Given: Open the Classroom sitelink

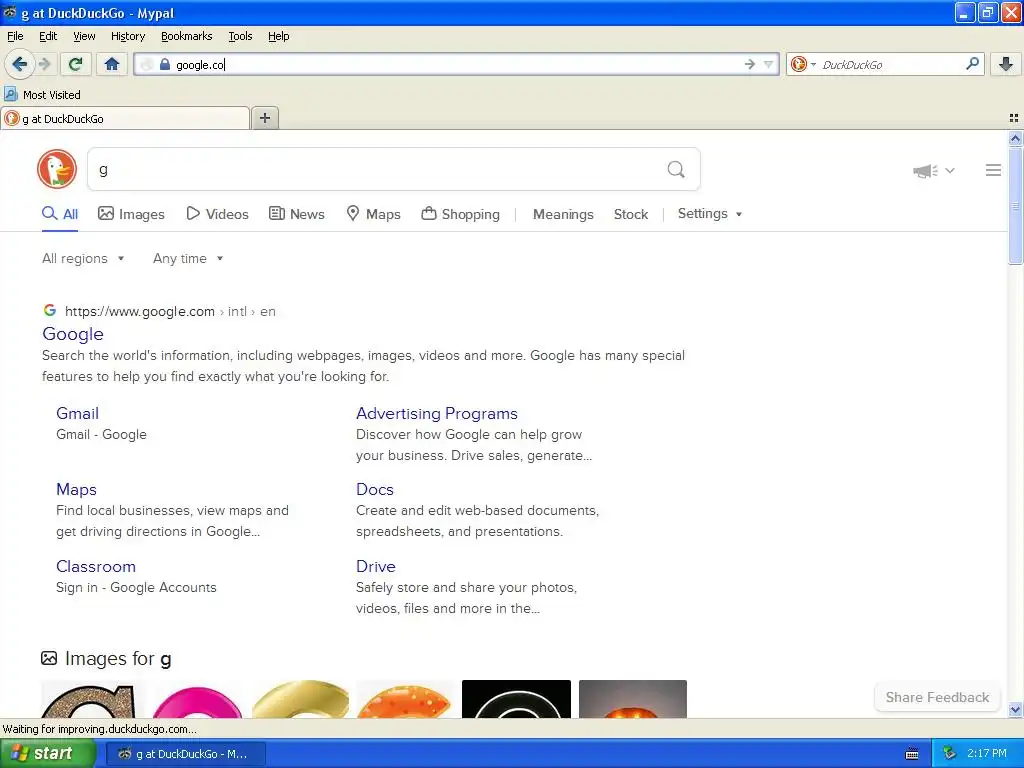Looking at the screenshot, I should click(x=96, y=566).
